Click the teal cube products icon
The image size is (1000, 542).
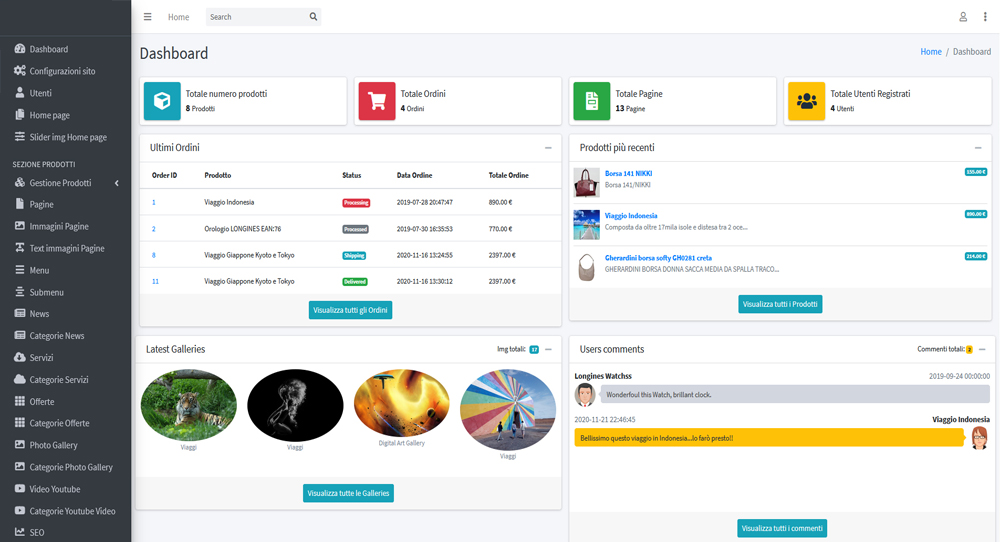click(162, 101)
